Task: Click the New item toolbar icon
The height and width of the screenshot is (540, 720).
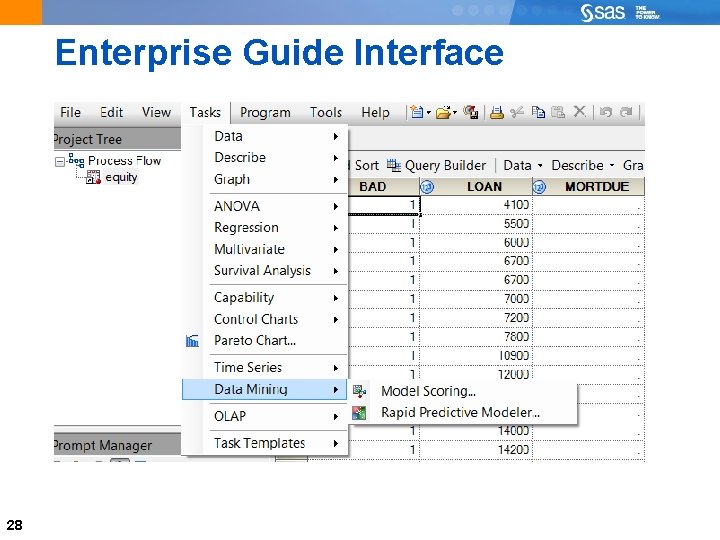Action: [416, 112]
